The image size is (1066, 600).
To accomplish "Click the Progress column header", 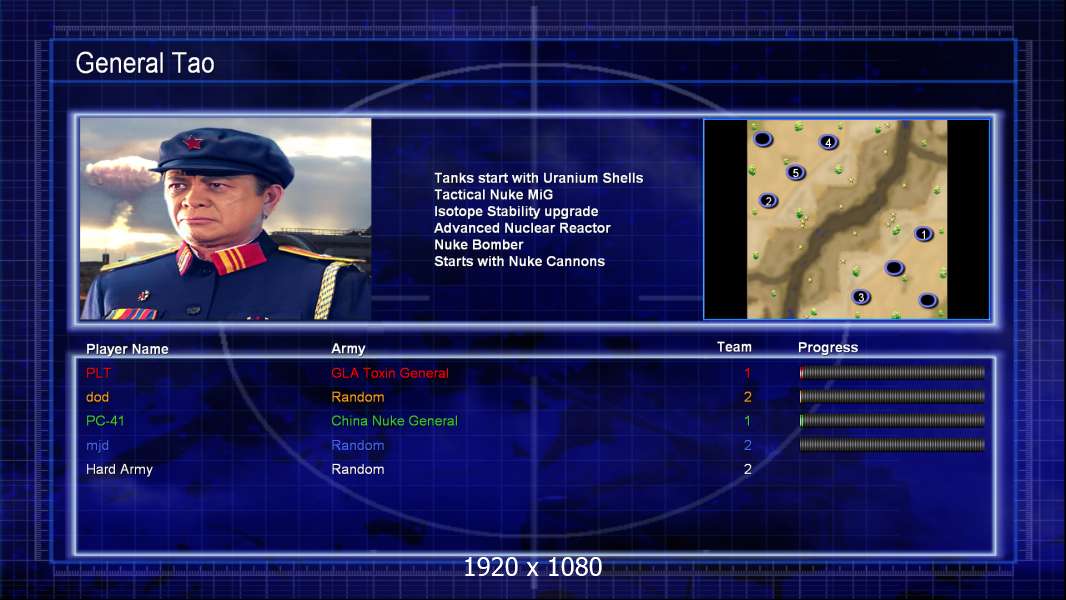I will coord(827,347).
